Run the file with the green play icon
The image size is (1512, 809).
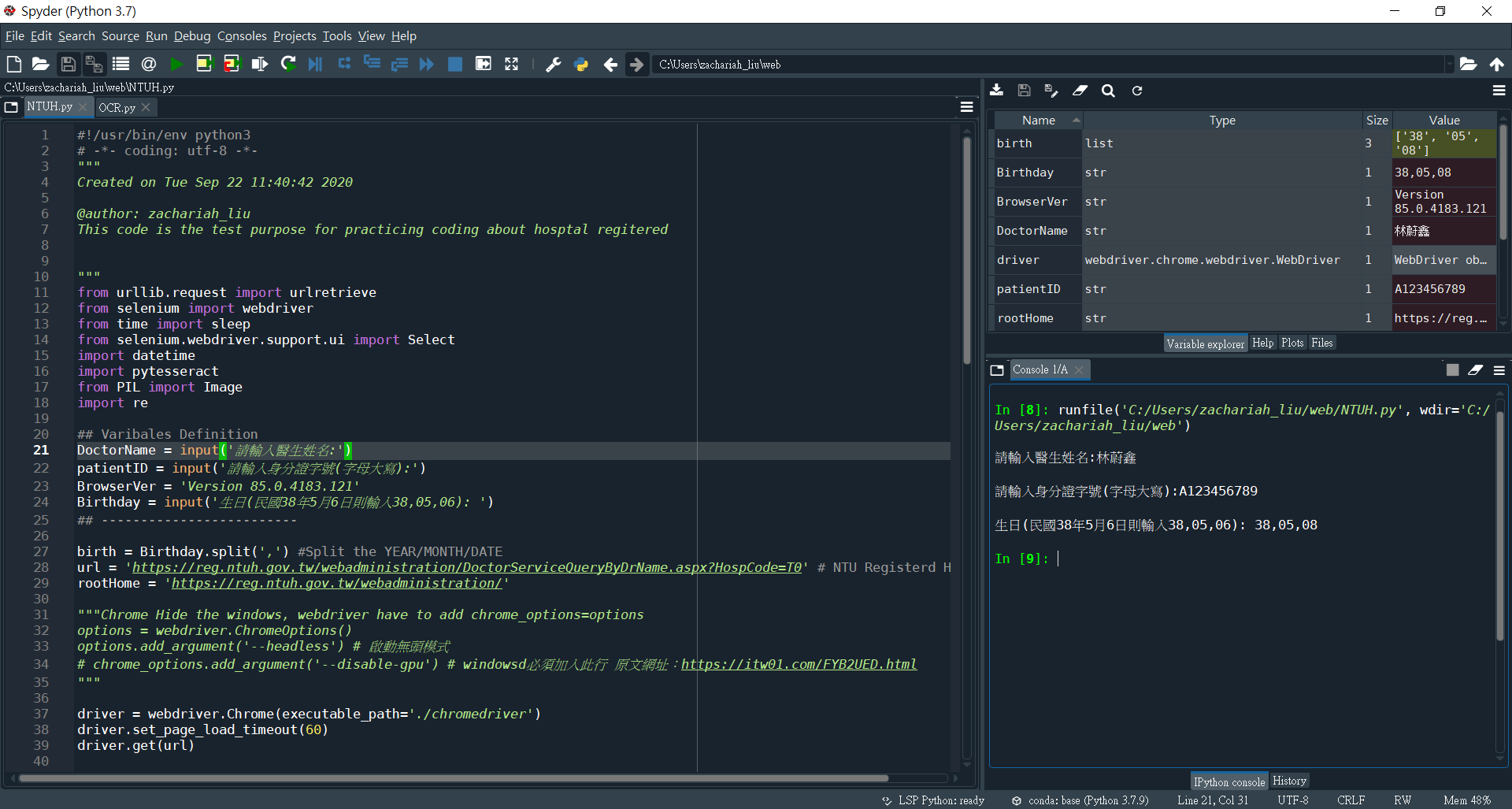tap(176, 64)
